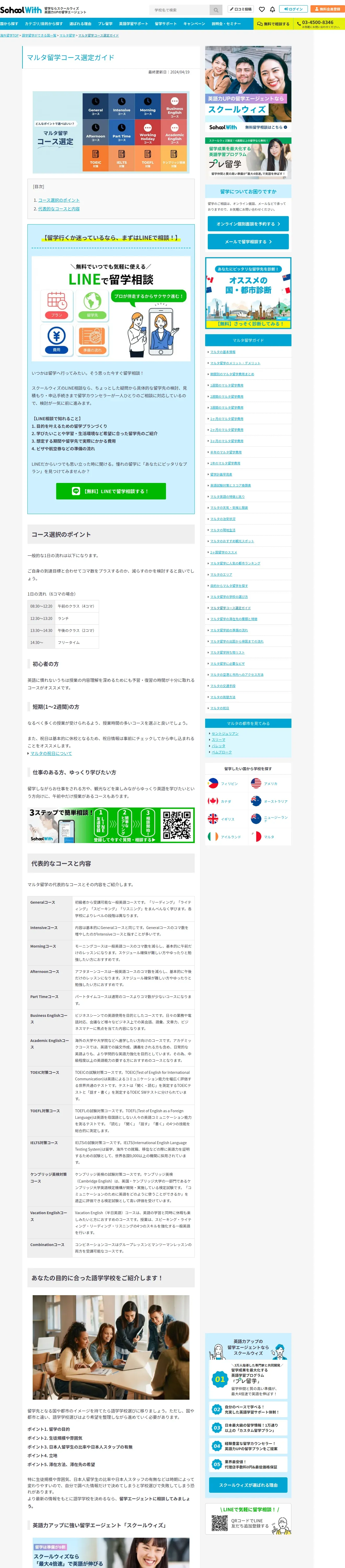Click the マルタ留学 breadcrumb link
The height and width of the screenshot is (1568, 345).
point(67,35)
